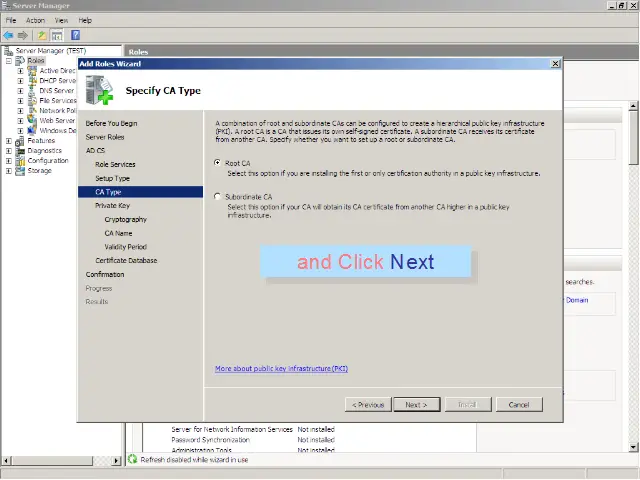Select the Root CA radio button
Image resolution: width=640 pixels, height=480 pixels.
pyautogui.click(x=219, y=163)
